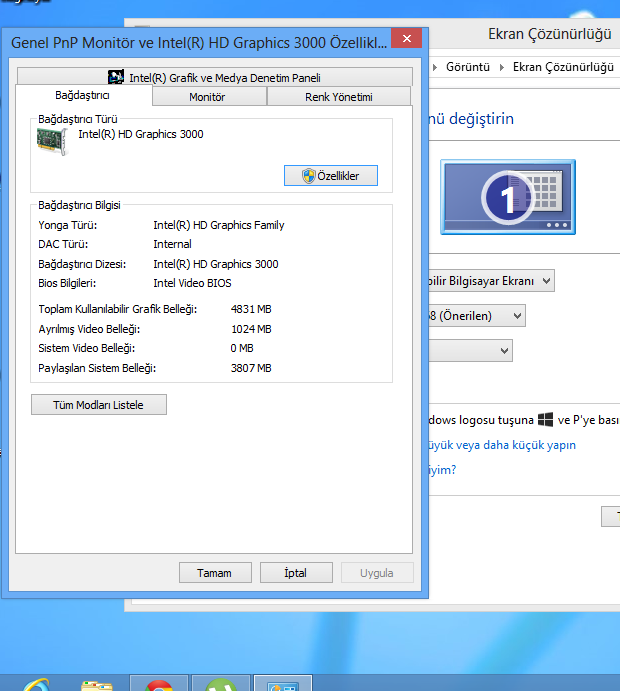Click the shield icon on Özellikler
Image resolution: width=620 pixels, height=691 pixels.
308,175
